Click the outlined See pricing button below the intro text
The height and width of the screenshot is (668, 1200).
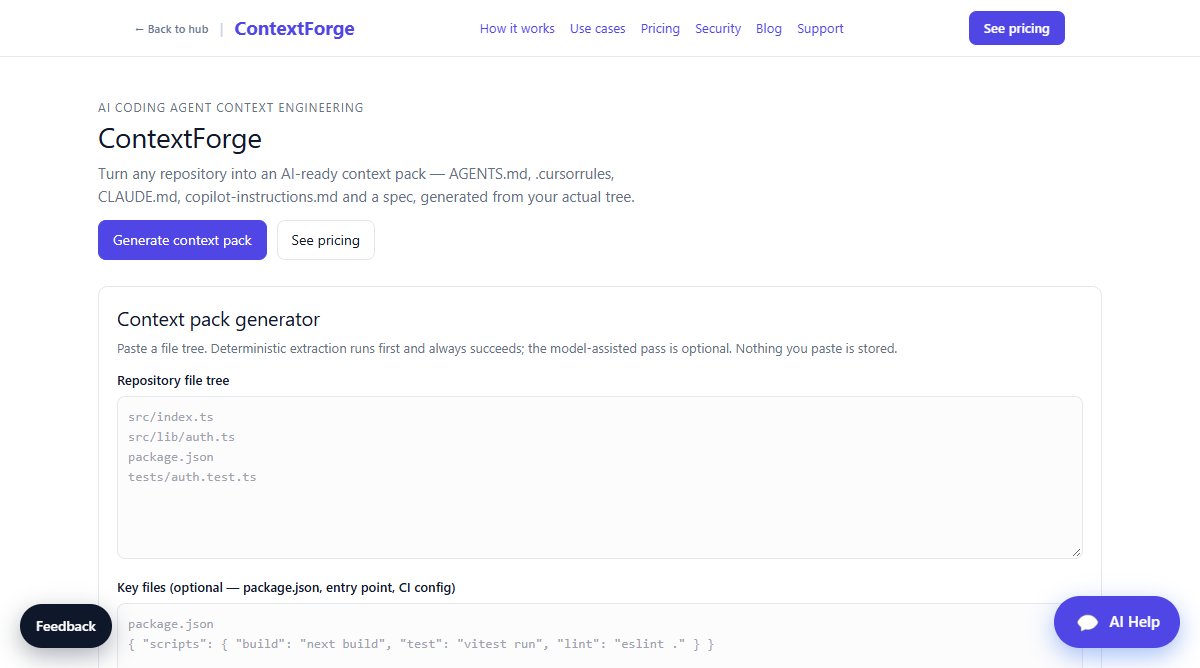click(325, 240)
